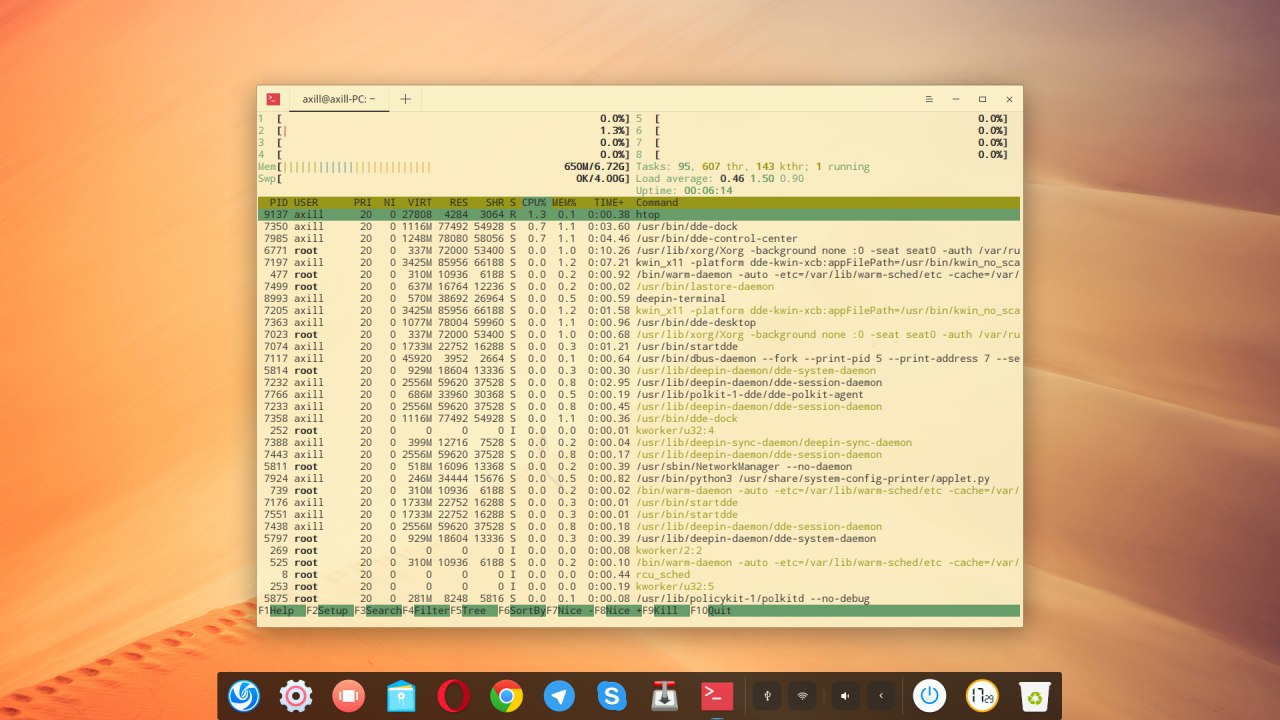Image resolution: width=1280 pixels, height=720 pixels.
Task: Click F7 Nice minus in htop
Action: pos(569,610)
